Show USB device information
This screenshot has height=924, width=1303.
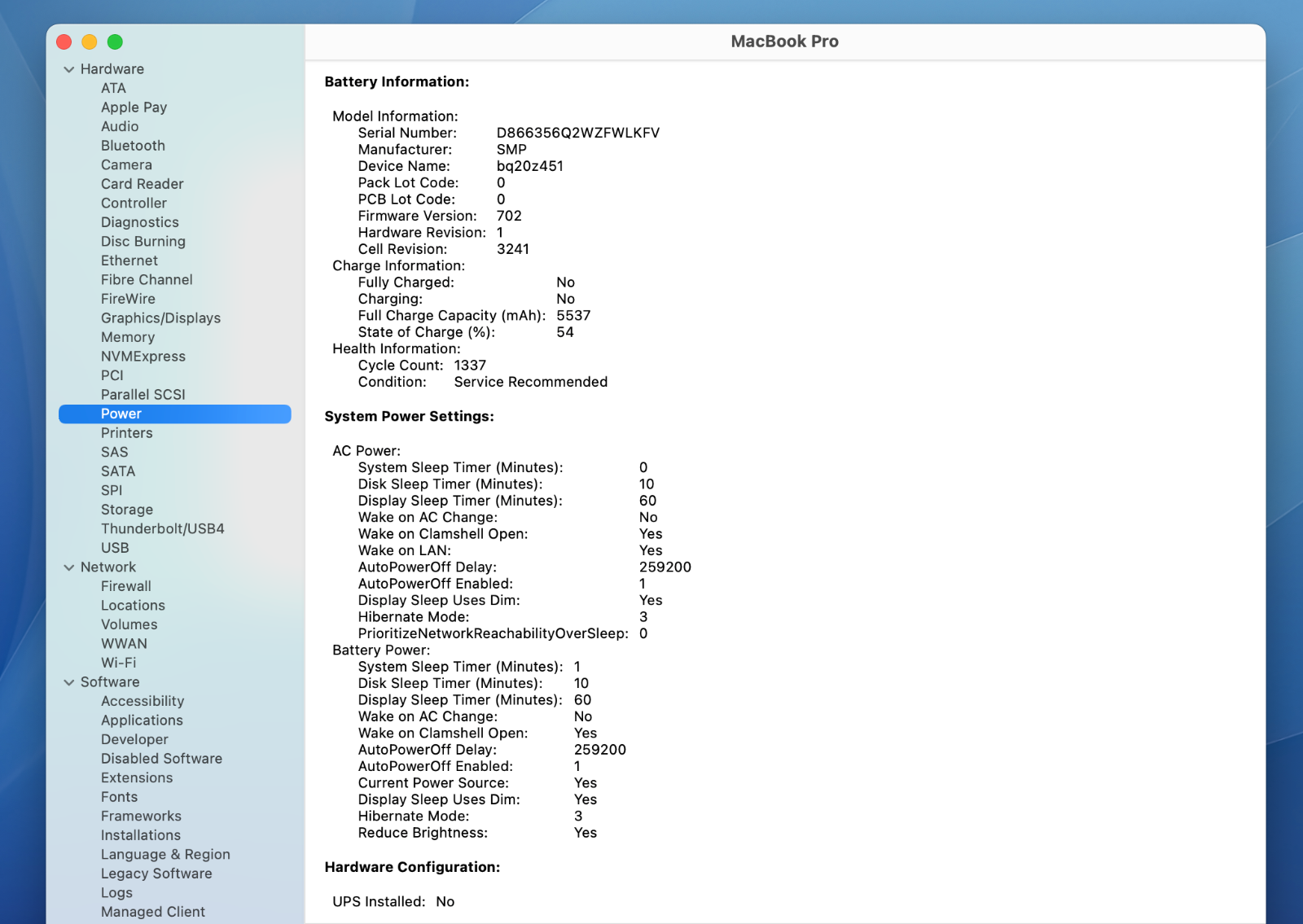pos(115,548)
